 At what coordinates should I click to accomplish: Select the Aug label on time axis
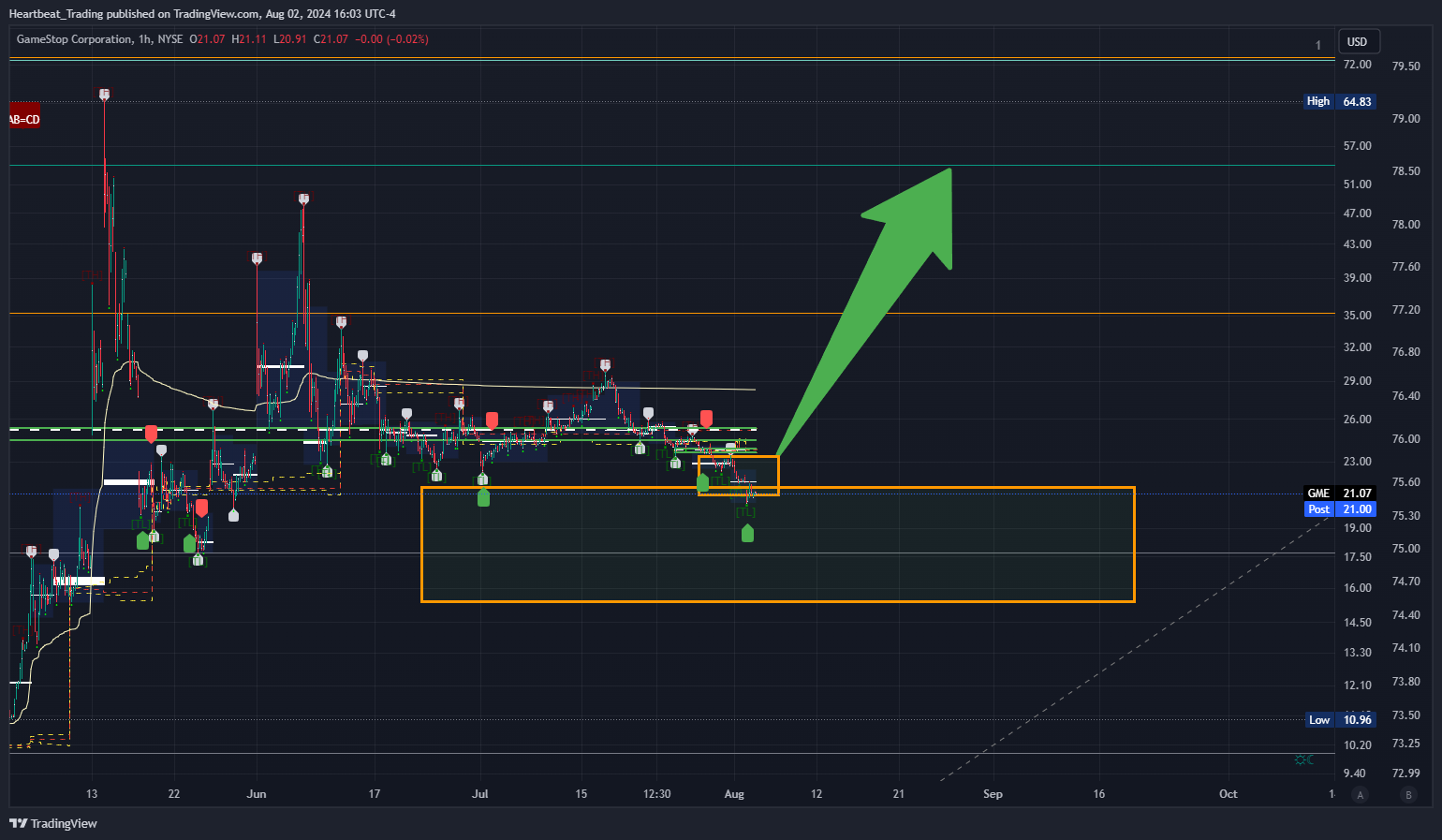734,794
